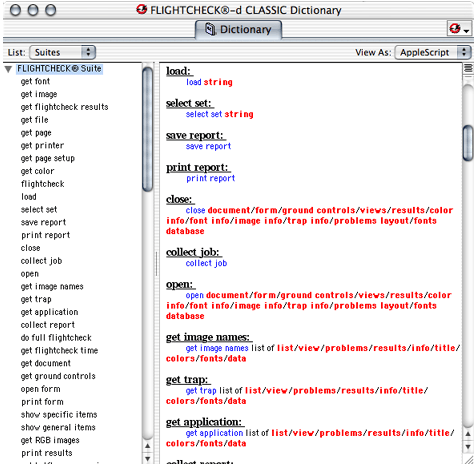The image size is (474, 464).
Task: Select 'get RGB images' entry
Action: pos(50,440)
